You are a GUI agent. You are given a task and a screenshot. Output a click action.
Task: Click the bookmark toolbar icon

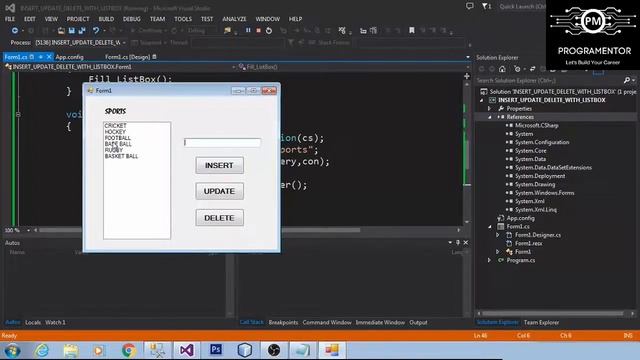412,31
